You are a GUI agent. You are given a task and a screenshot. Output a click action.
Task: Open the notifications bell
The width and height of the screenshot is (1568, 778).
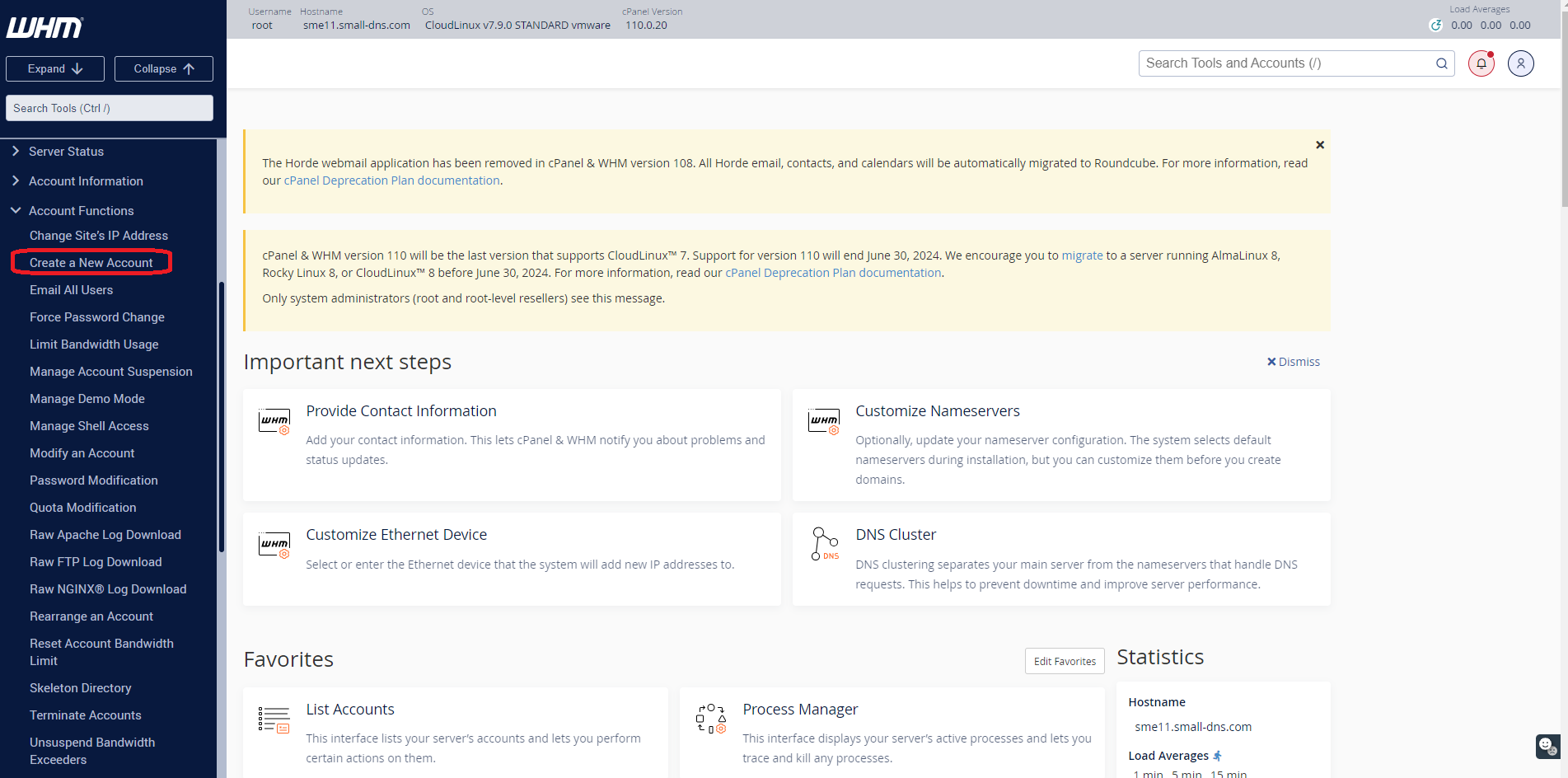click(x=1481, y=63)
